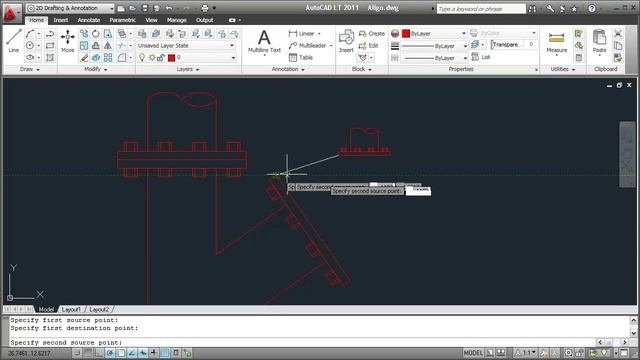Screen dimensions: 640x360
Task: Click the Array tool icon
Action: coord(108,58)
